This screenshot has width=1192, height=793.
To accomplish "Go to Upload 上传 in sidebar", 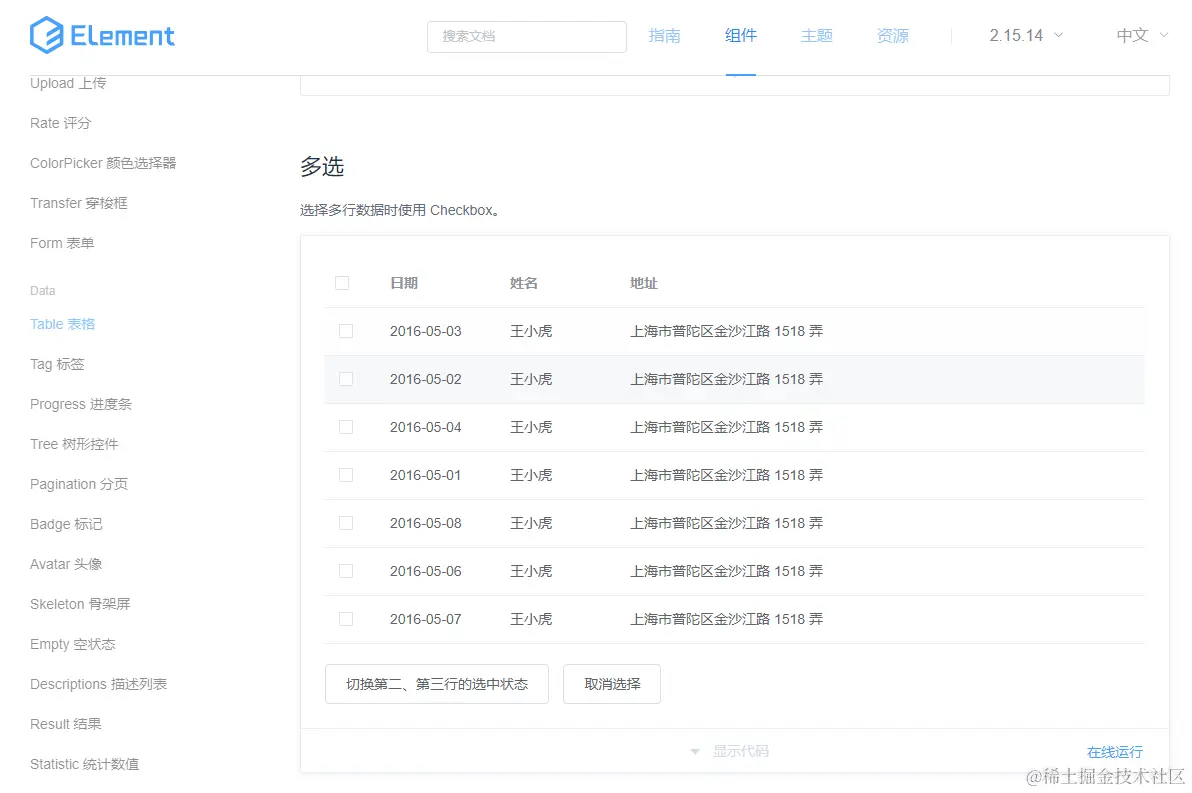I will [x=68, y=83].
